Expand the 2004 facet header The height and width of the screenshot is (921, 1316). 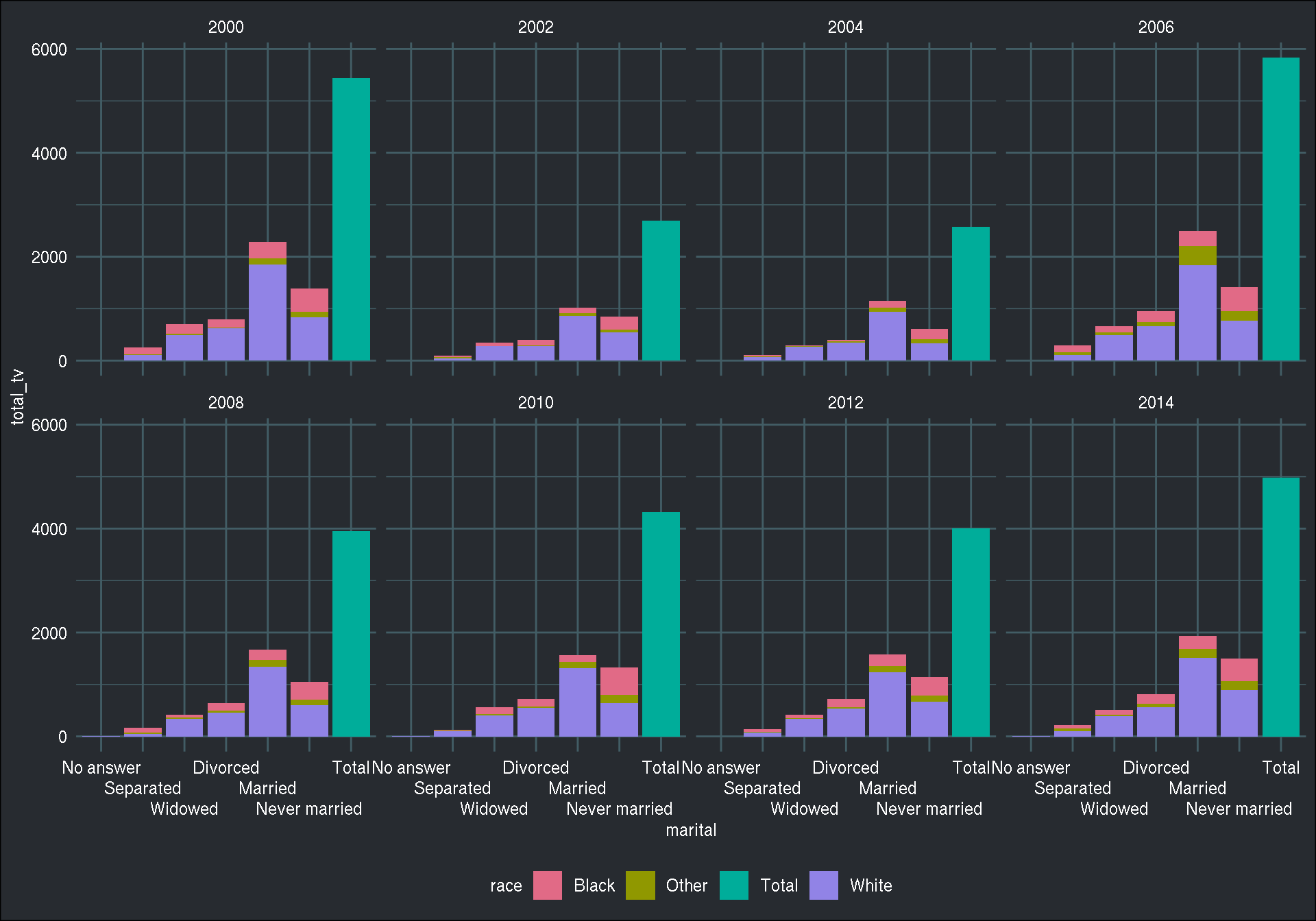846,27
